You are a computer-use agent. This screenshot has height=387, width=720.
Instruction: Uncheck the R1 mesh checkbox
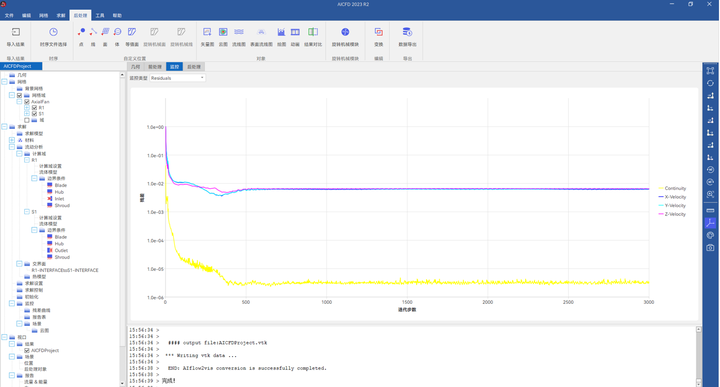tap(34, 107)
